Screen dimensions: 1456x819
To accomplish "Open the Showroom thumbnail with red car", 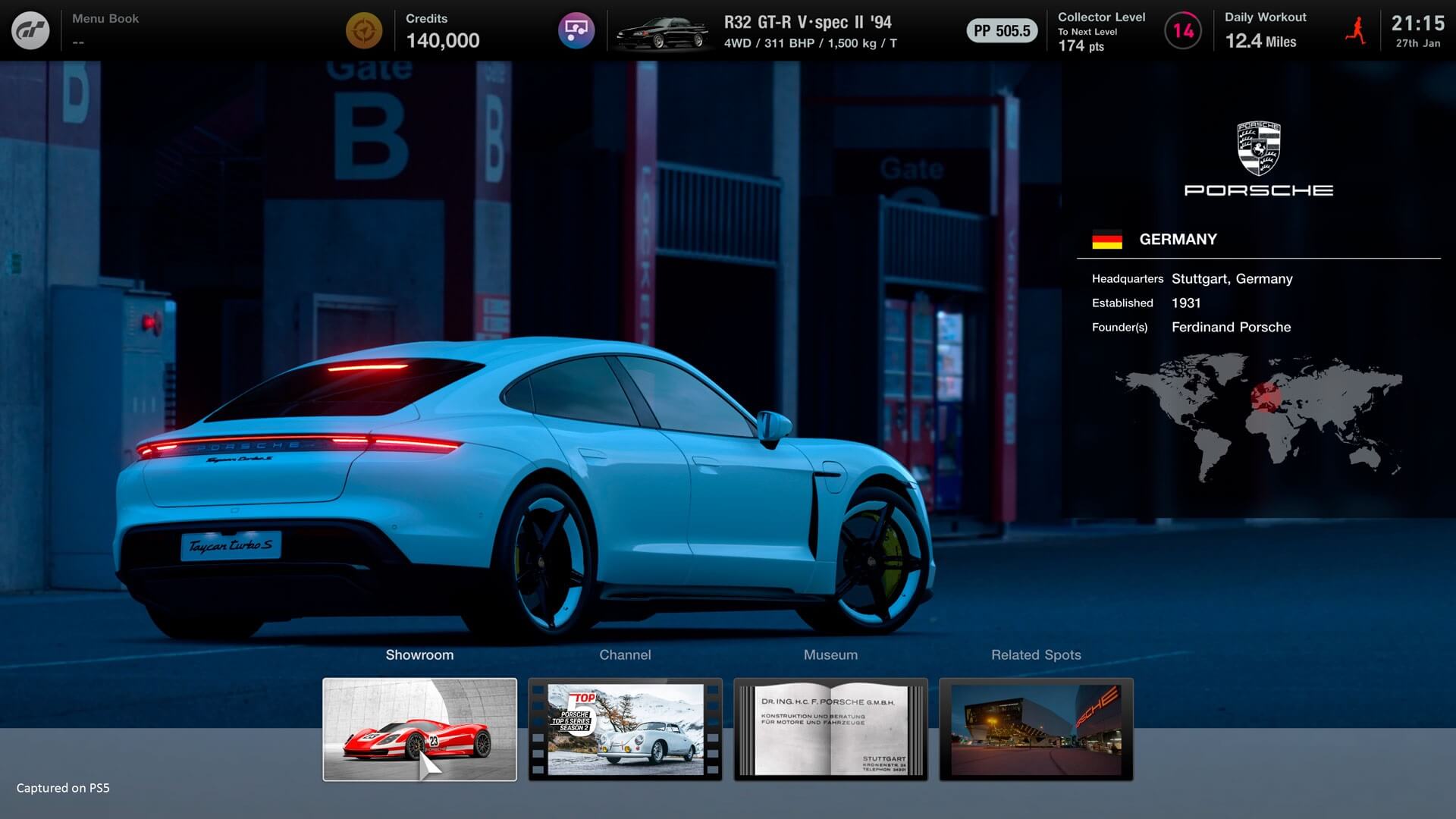I will [x=419, y=729].
